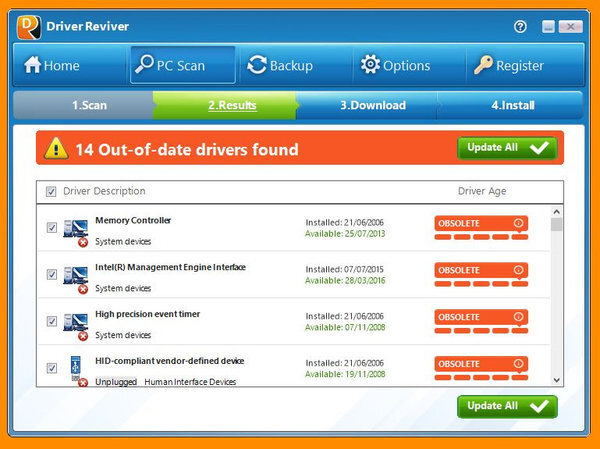600x449 pixels.
Task: Click the Human Interface Devices category text
Action: [190, 382]
